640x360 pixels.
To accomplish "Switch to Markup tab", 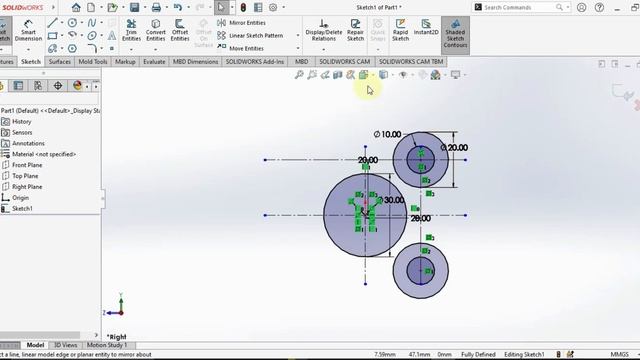I will pyautogui.click(x=125, y=62).
